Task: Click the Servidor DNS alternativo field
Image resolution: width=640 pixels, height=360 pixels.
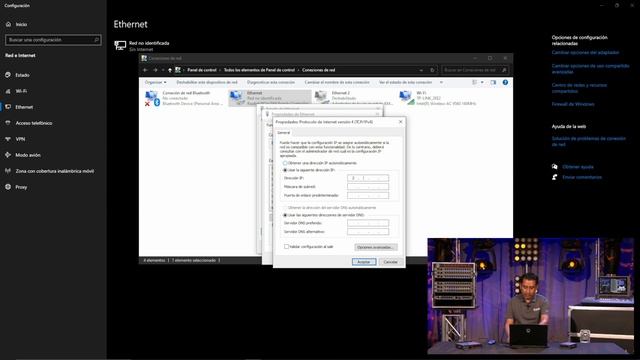Action: point(368,232)
